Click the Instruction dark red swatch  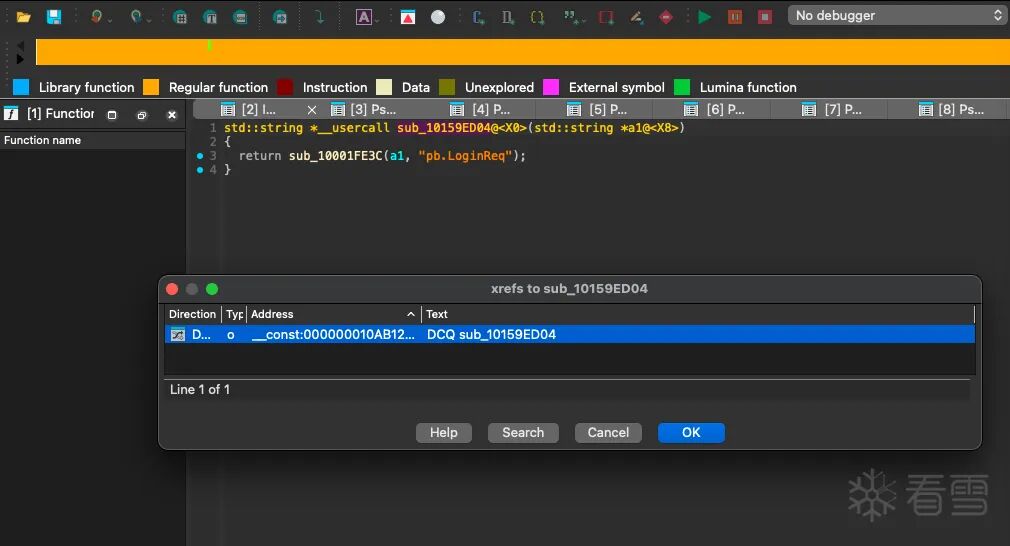285,87
